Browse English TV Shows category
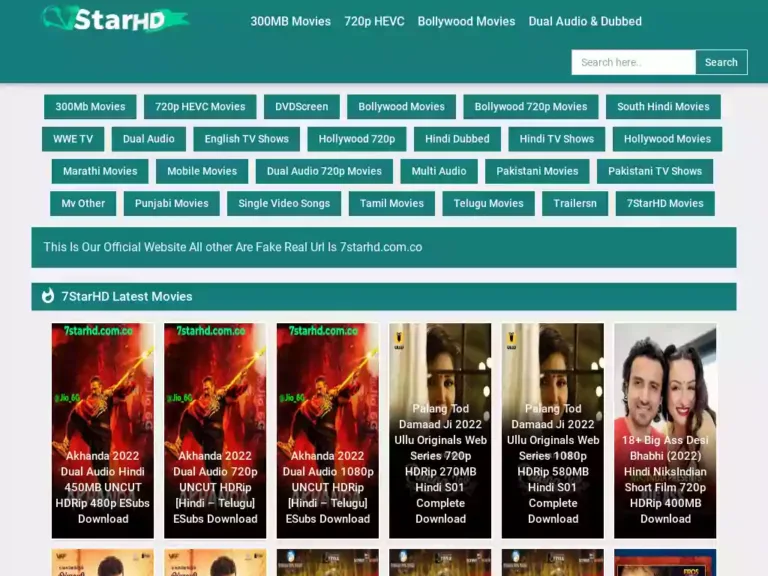This screenshot has width=768, height=576. tap(246, 139)
